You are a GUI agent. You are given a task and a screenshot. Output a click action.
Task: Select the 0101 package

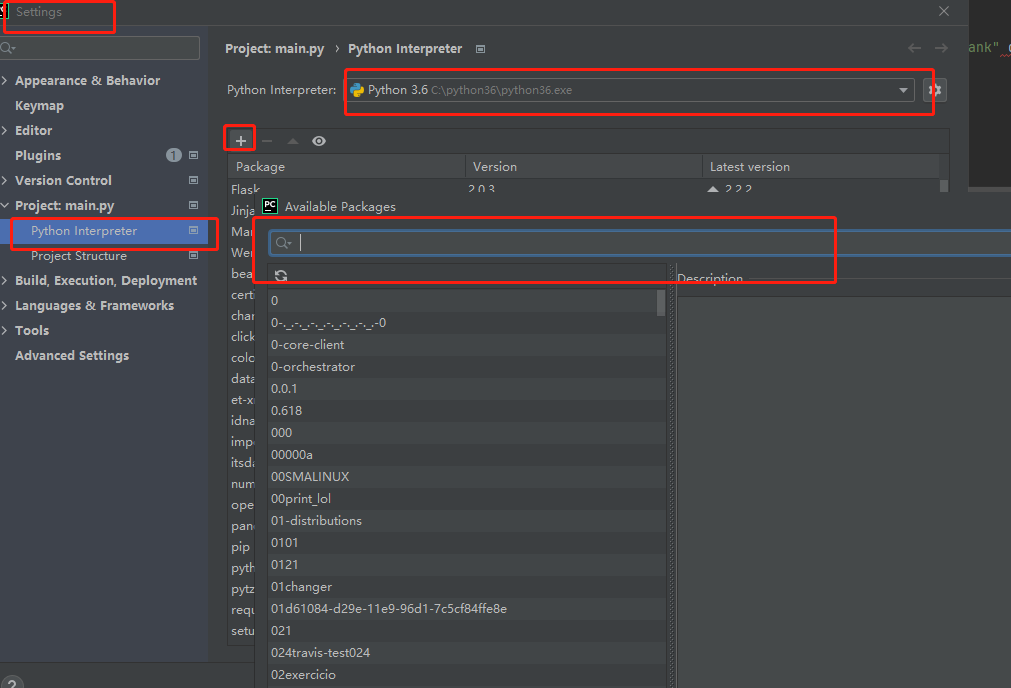point(467,543)
